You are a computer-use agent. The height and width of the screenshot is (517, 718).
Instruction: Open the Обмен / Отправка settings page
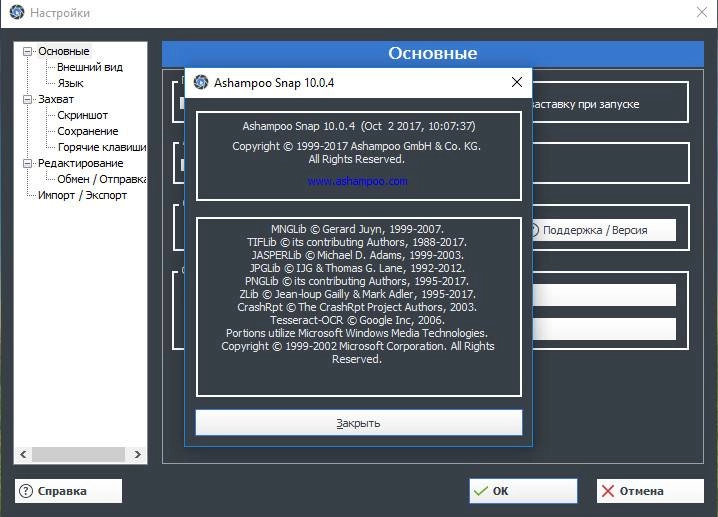pyautogui.click(x=102, y=179)
